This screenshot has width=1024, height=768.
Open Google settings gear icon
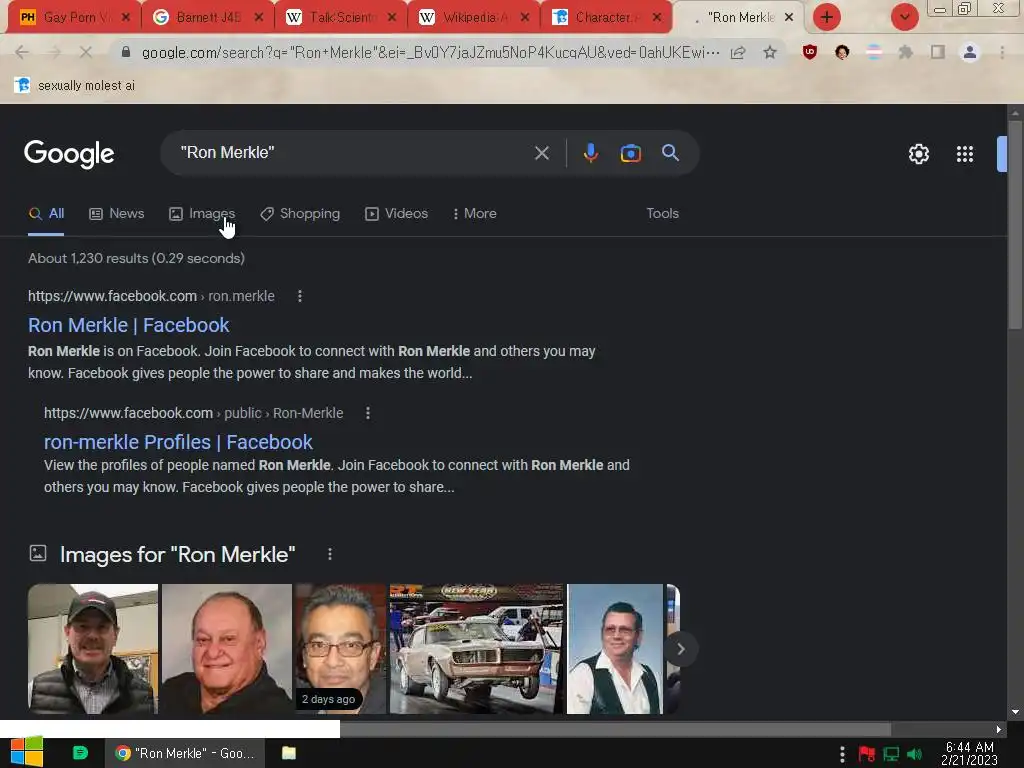(x=918, y=154)
